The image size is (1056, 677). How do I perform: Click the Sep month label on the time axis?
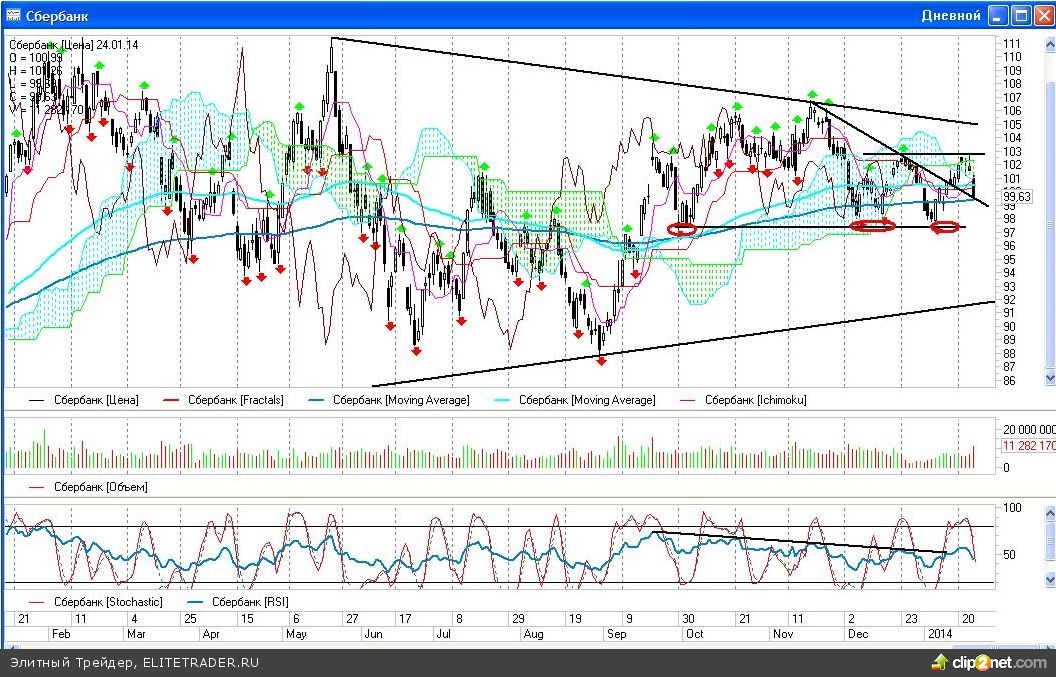click(616, 634)
